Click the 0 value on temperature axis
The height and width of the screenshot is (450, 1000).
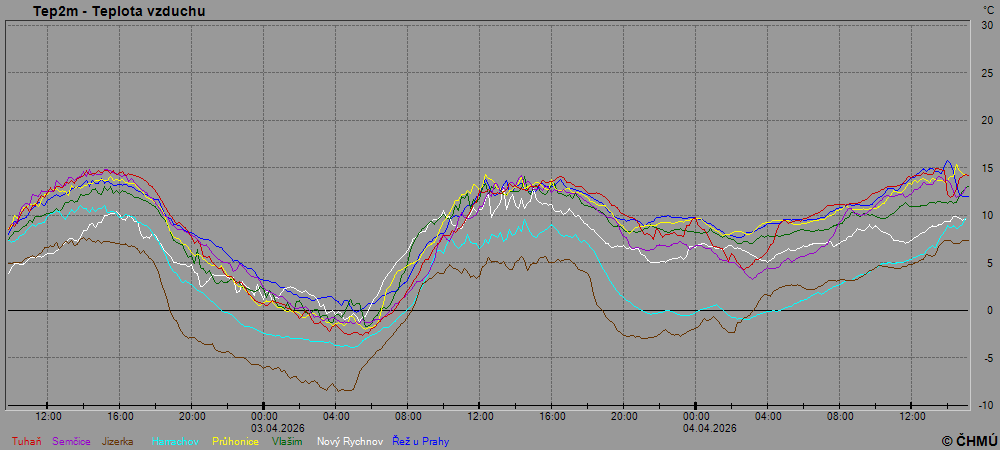[x=989, y=310]
